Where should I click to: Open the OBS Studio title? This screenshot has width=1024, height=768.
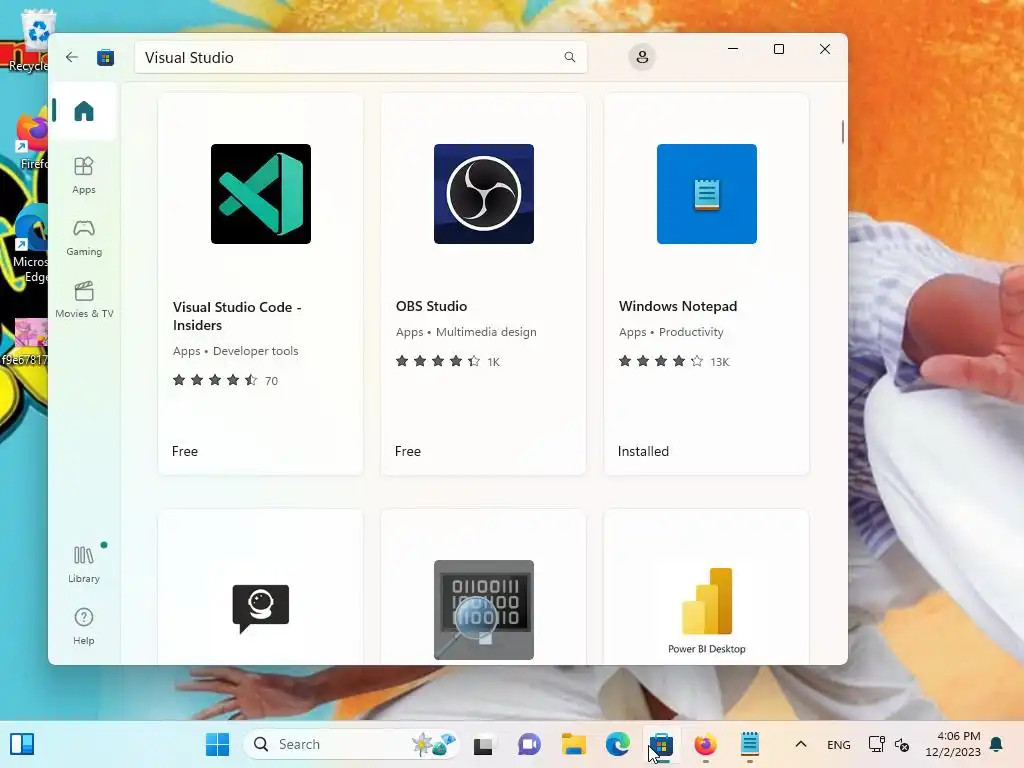pos(431,306)
